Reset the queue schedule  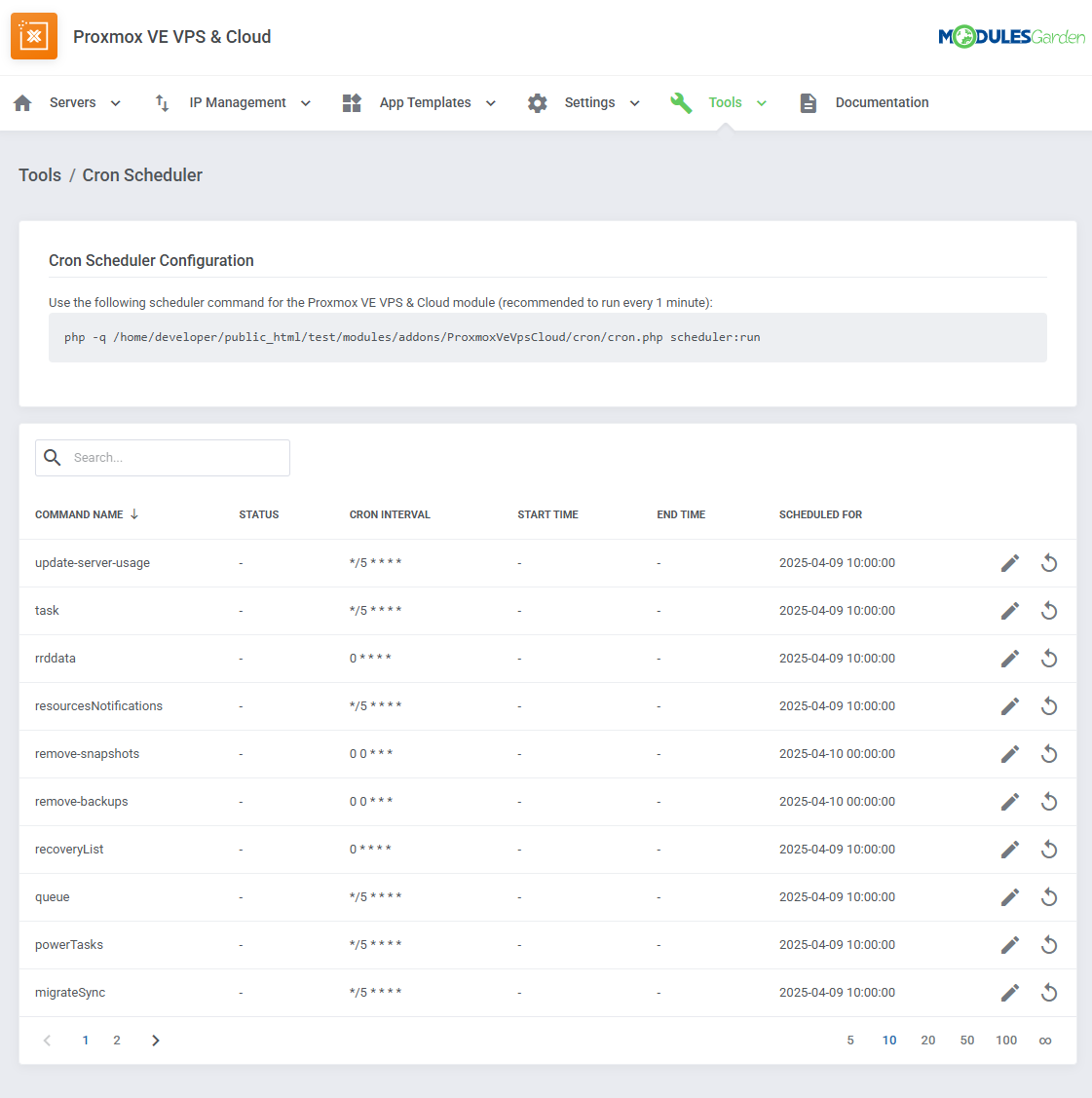pyautogui.click(x=1048, y=897)
